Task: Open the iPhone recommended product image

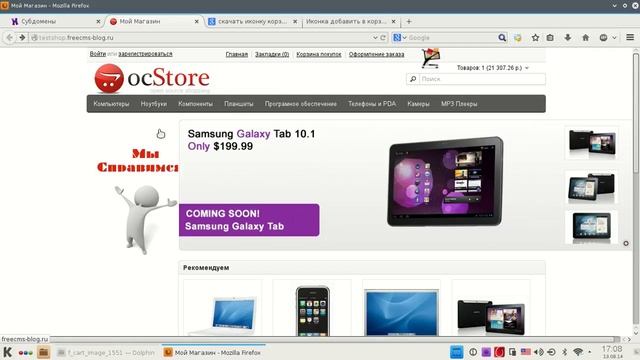Action: [x=312, y=310]
